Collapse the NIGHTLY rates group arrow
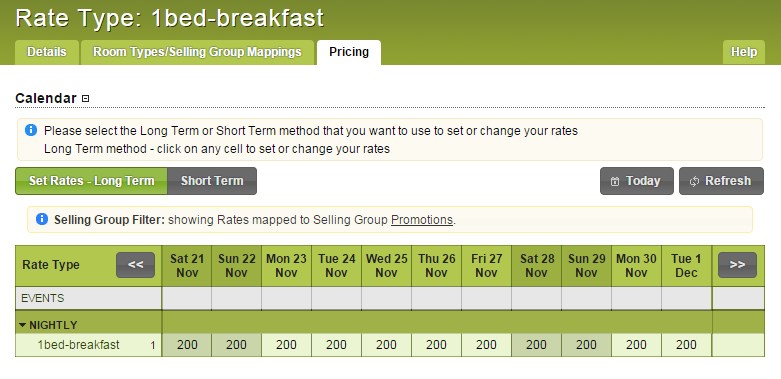 tap(22, 325)
